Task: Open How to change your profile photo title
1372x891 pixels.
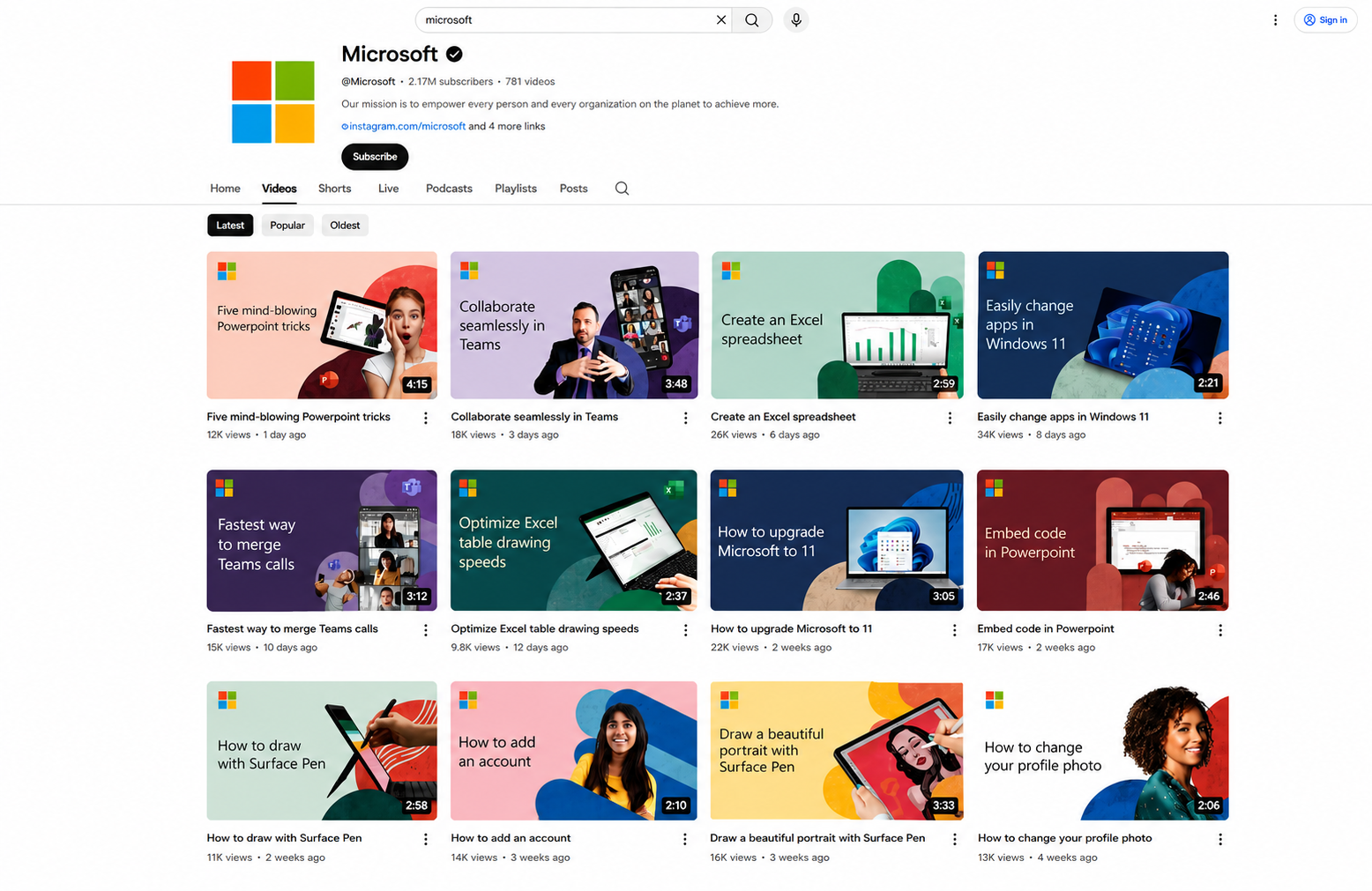Action: point(1064,838)
